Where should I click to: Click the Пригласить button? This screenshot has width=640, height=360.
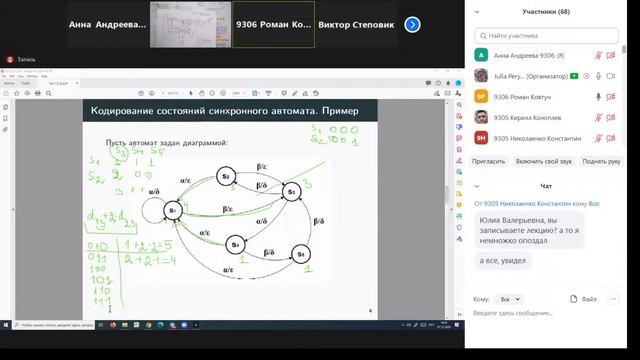point(489,162)
